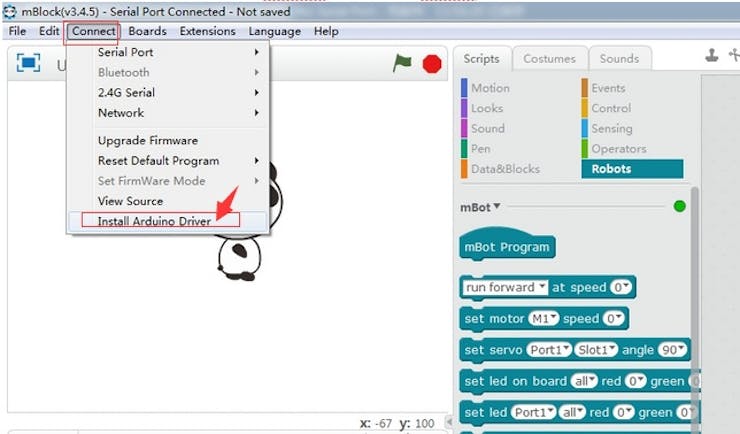Click the green mBot connection indicator
740x434 pixels.
pyautogui.click(x=680, y=206)
